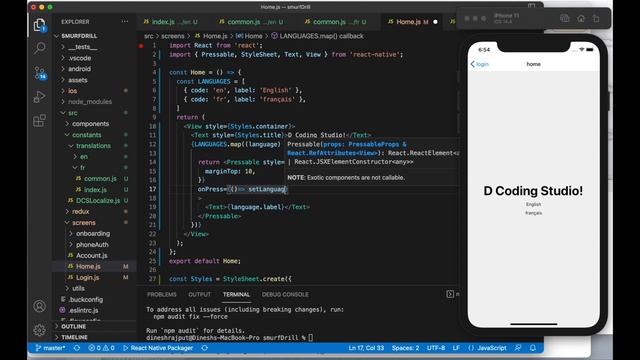Click the breakpoint red dot on line 1
This screenshot has height=360, width=640.
141,46
